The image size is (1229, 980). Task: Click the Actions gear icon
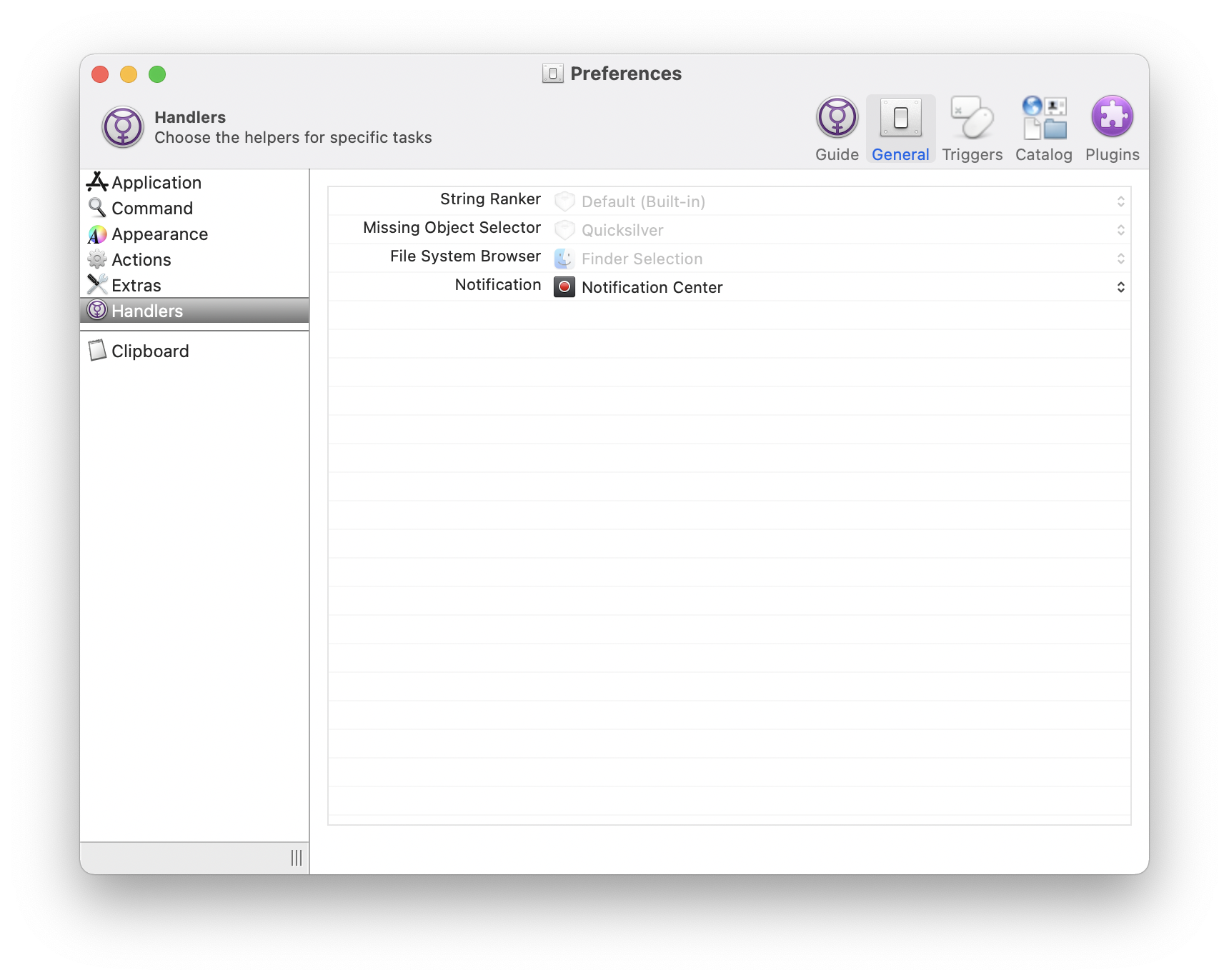98,259
